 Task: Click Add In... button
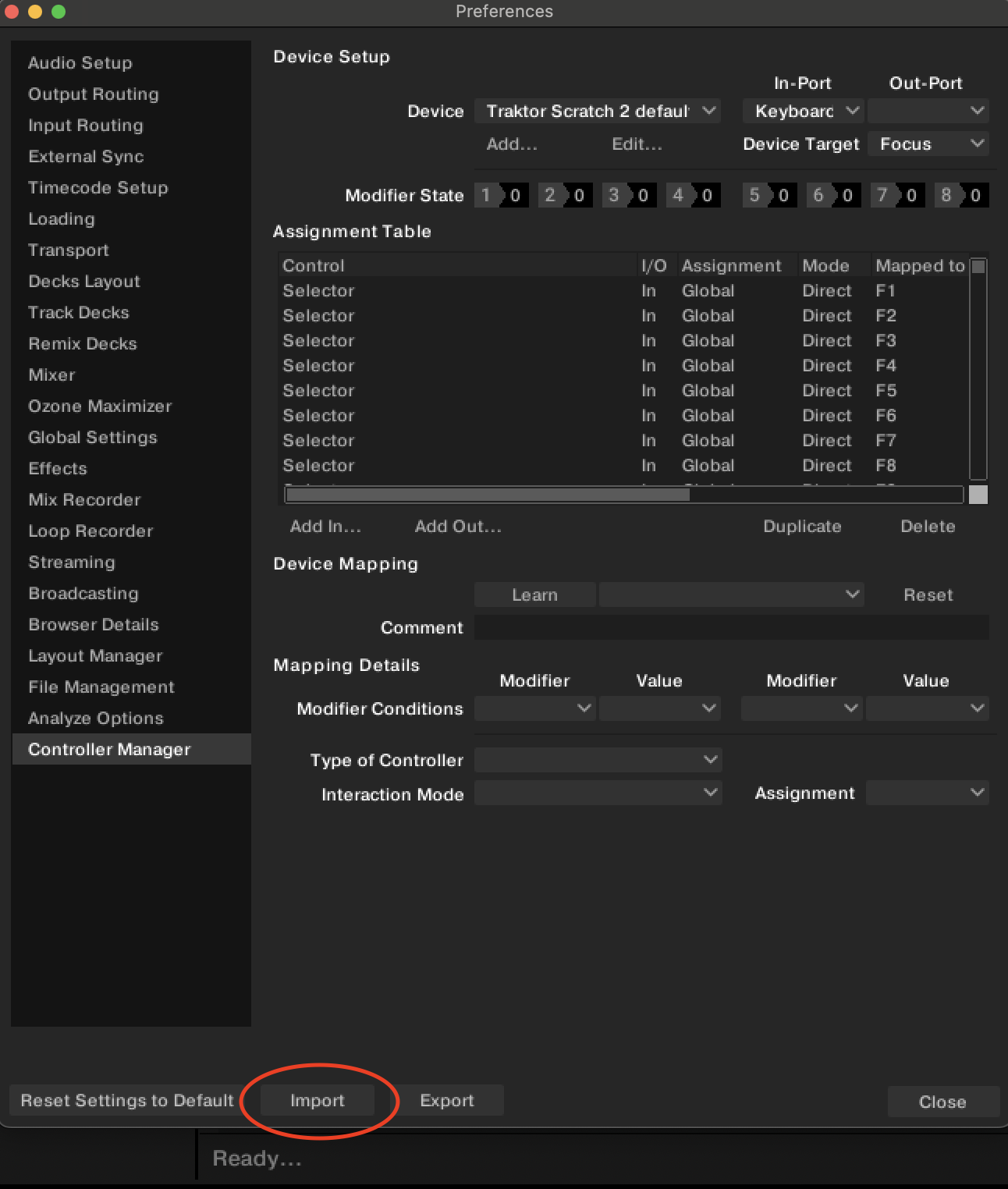(325, 527)
